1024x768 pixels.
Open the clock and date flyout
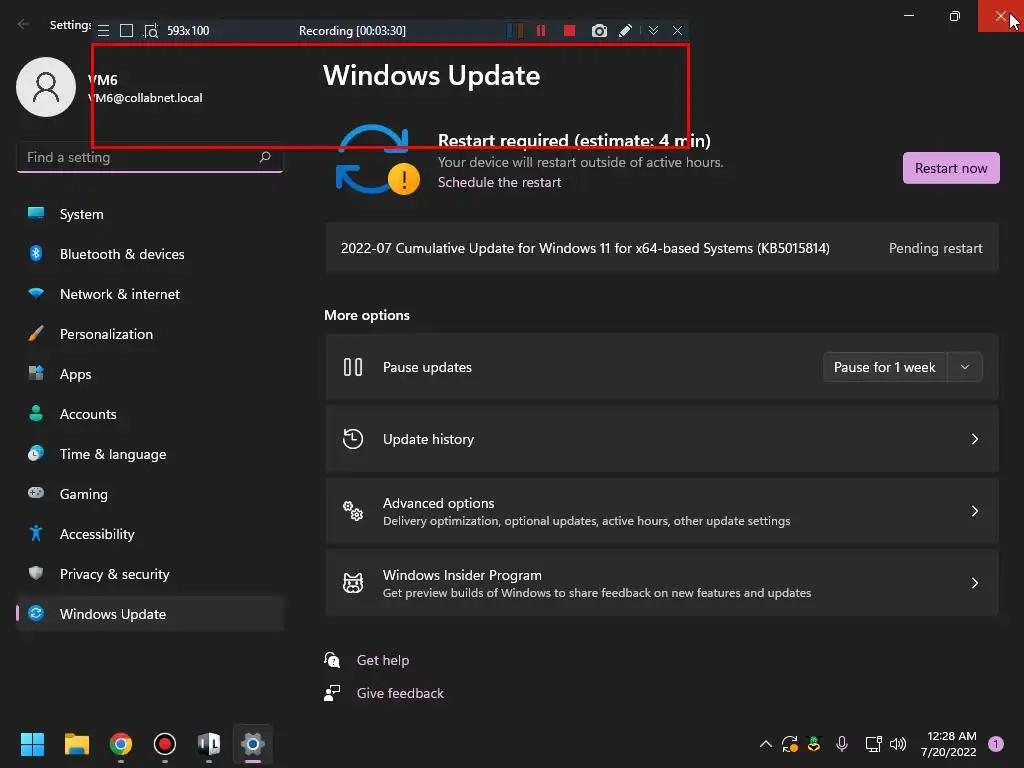click(948, 744)
